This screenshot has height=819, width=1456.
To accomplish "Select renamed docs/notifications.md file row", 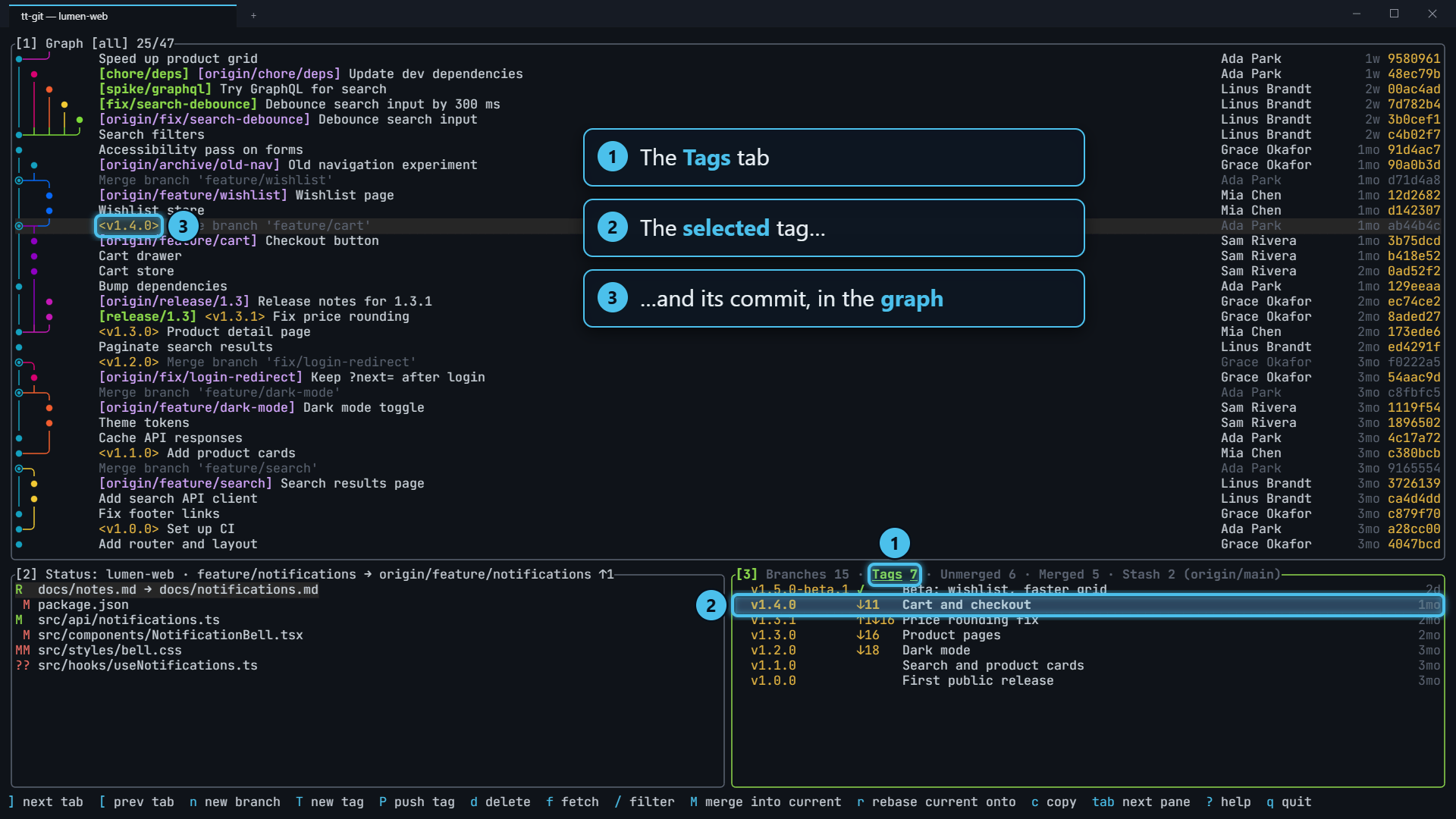I will [x=368, y=590].
